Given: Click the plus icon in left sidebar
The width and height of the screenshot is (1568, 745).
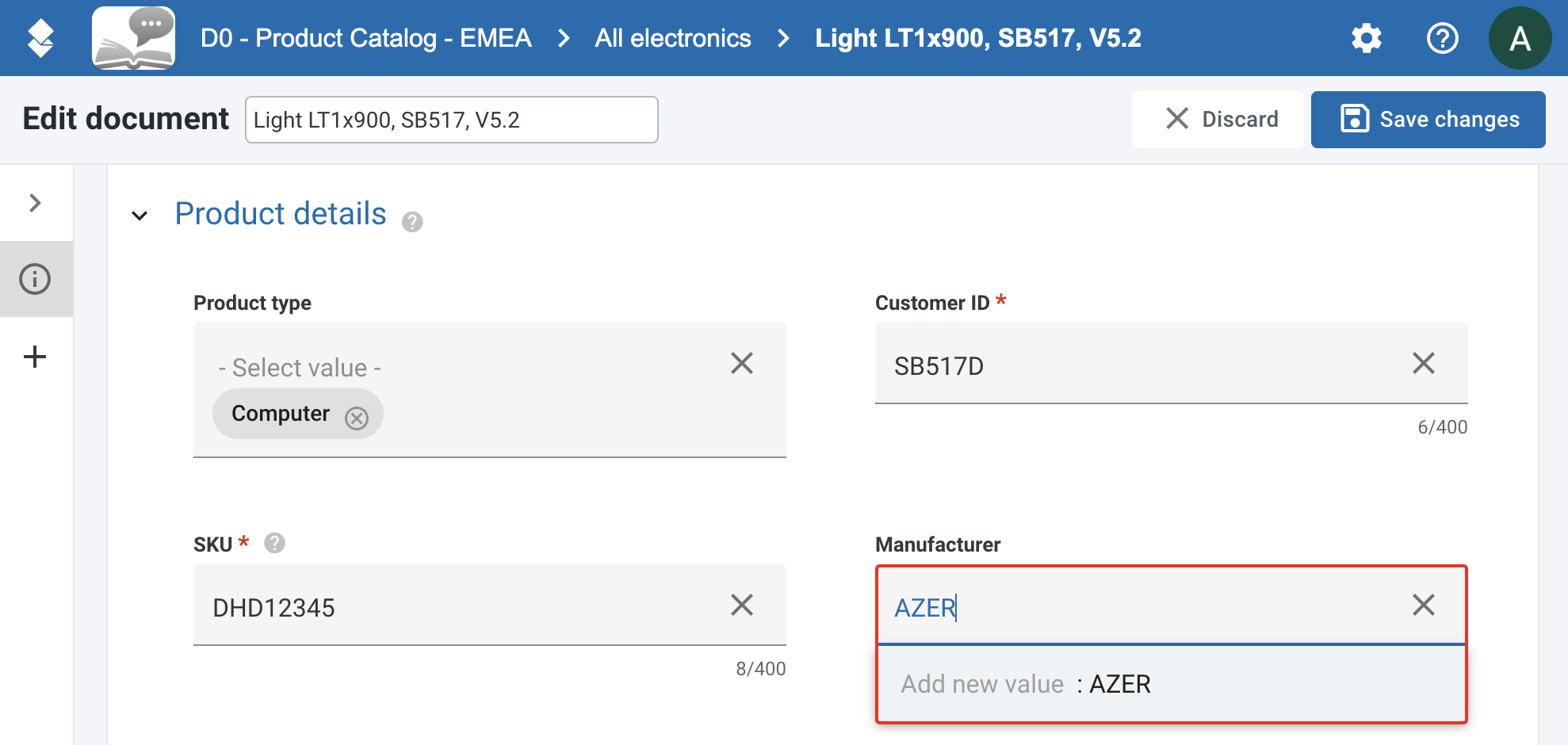Looking at the screenshot, I should (35, 357).
